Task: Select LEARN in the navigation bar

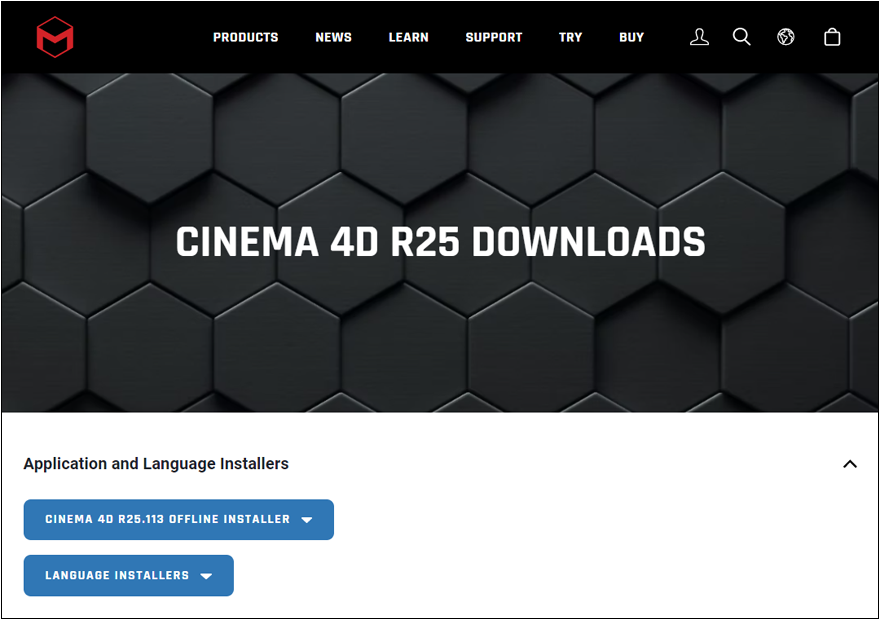Action: pos(408,37)
